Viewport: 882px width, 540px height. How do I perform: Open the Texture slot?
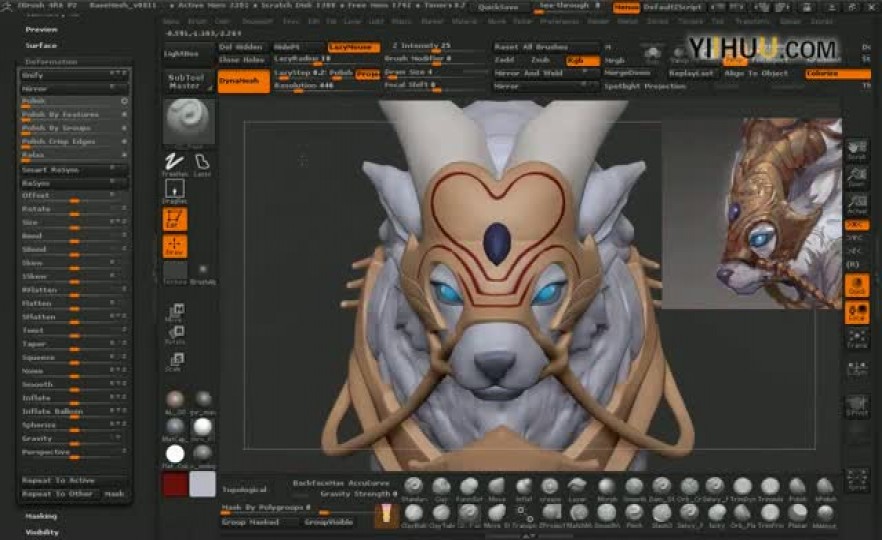pos(174,273)
